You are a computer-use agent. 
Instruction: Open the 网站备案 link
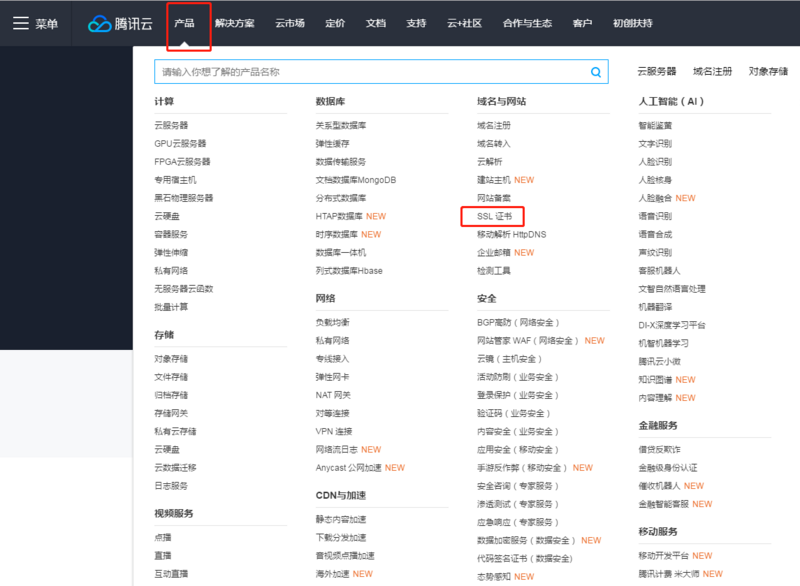(493, 198)
